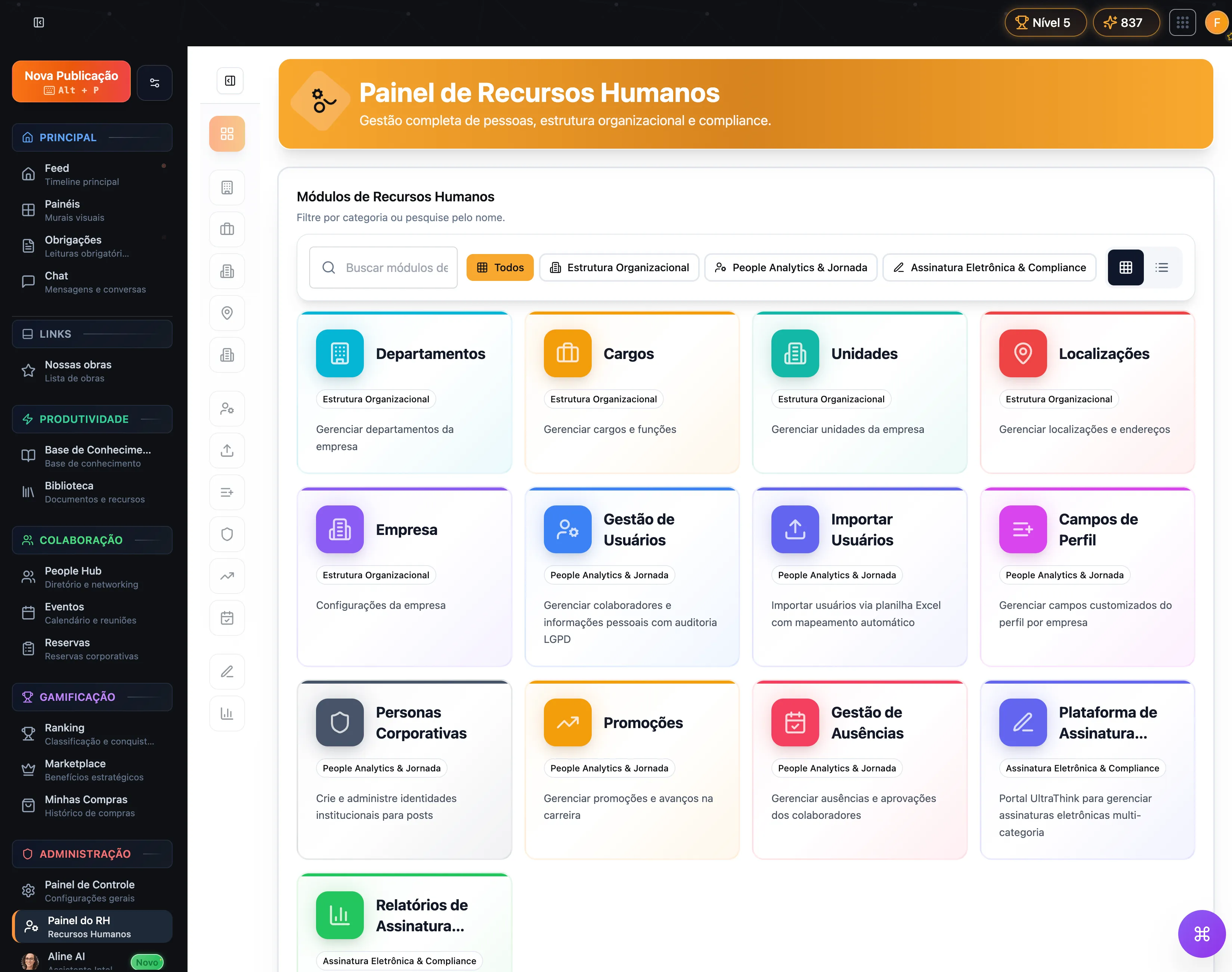The image size is (1232, 972).
Task: Click the shield icon in the module rail
Action: [x=226, y=534]
